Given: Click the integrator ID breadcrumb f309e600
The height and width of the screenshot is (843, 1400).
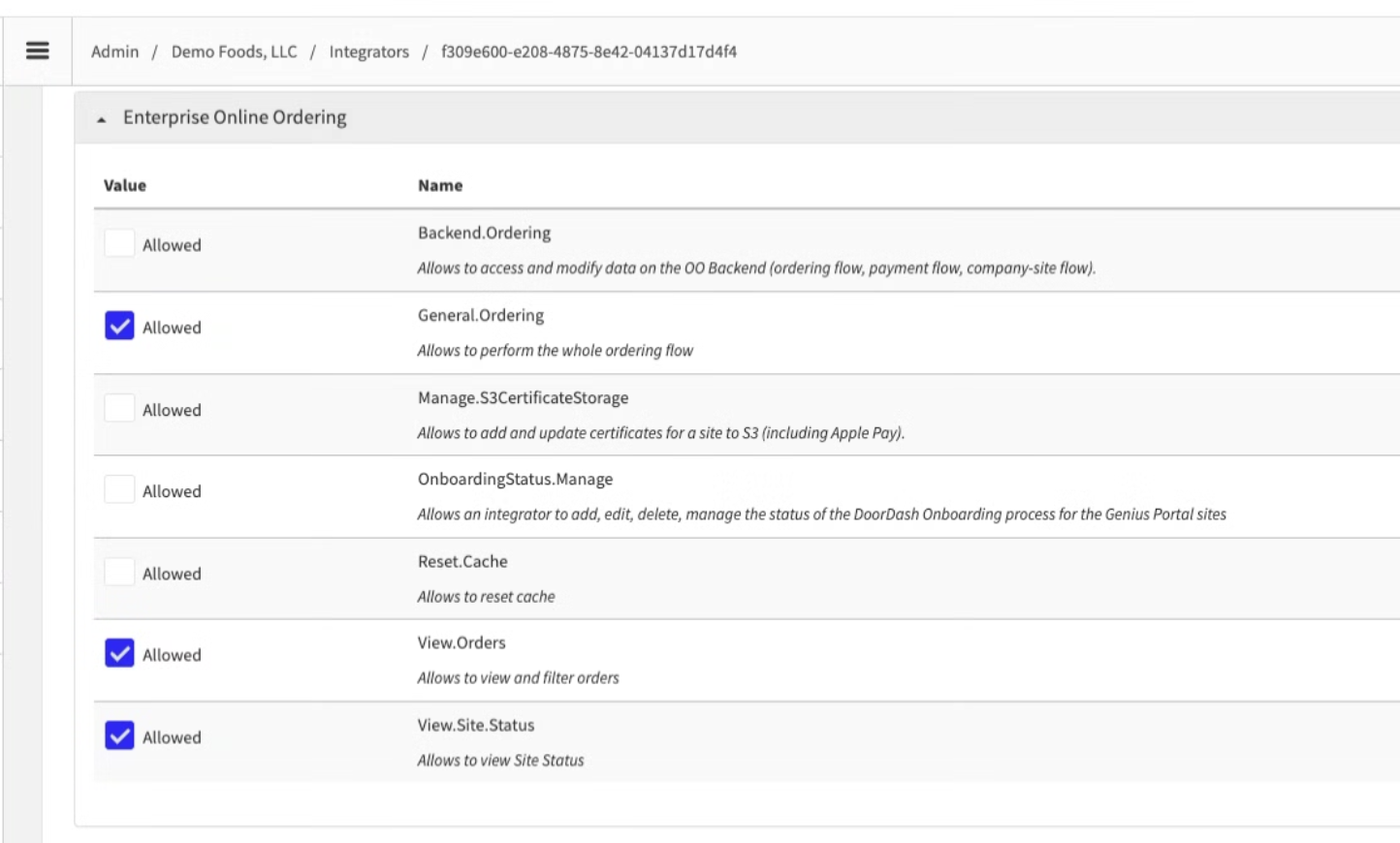Looking at the screenshot, I should [x=589, y=51].
